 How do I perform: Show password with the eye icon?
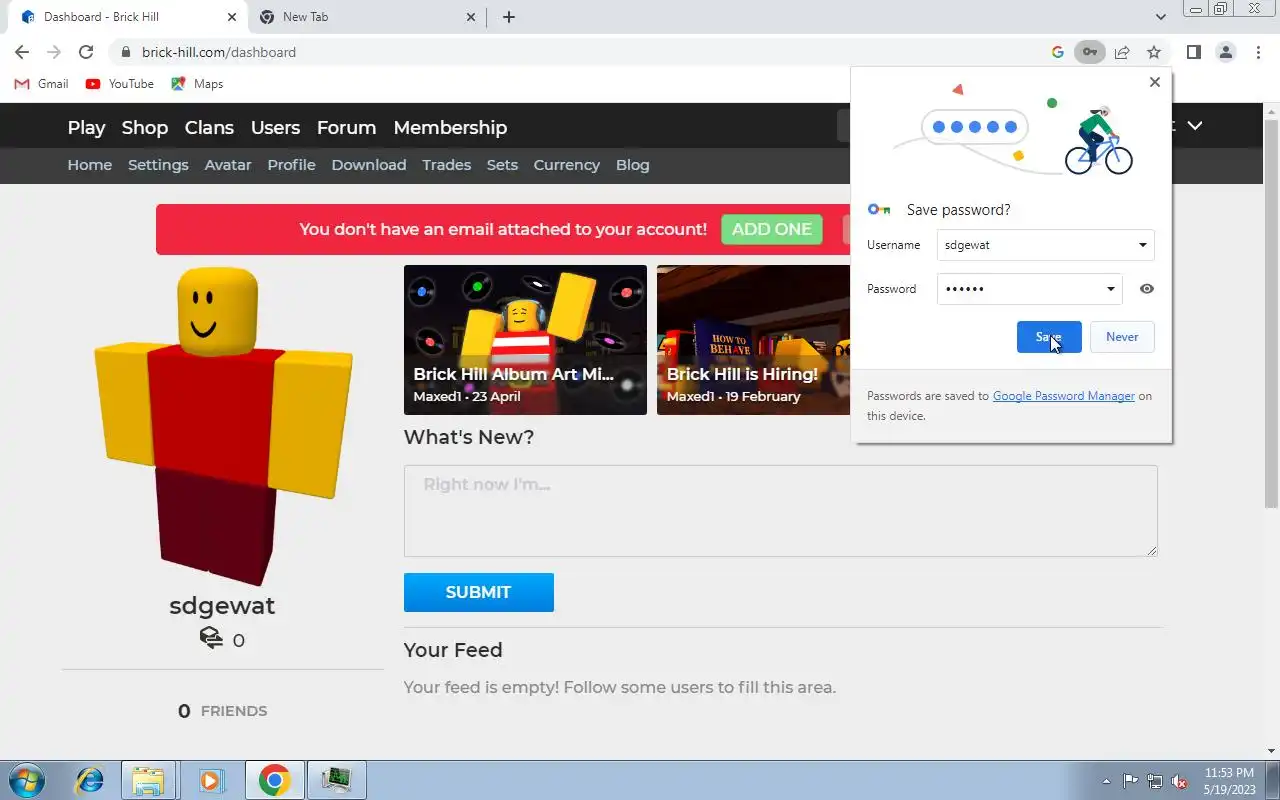click(1147, 289)
